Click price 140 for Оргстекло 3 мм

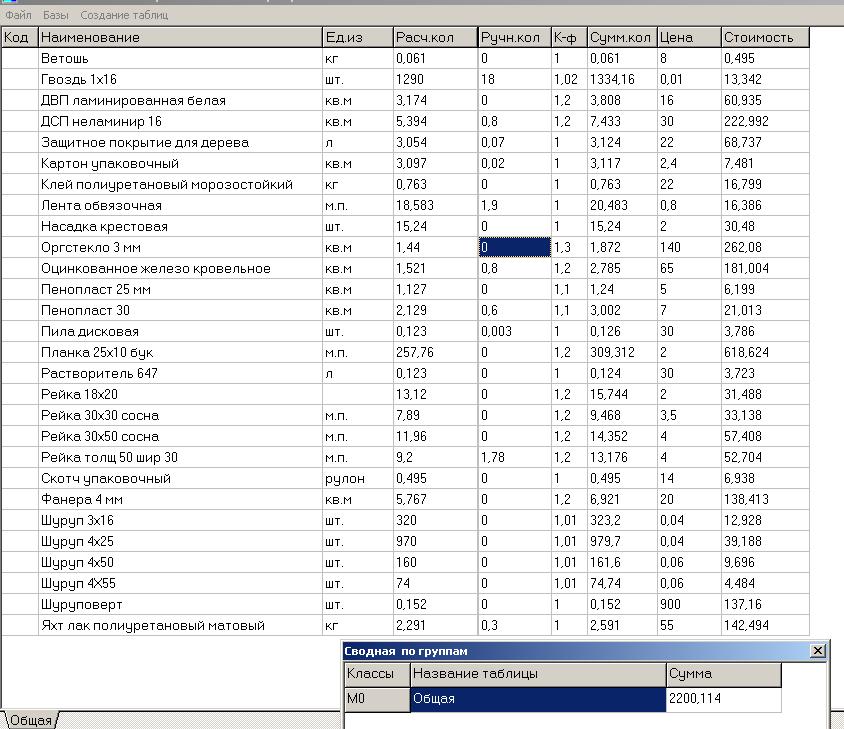coord(690,247)
